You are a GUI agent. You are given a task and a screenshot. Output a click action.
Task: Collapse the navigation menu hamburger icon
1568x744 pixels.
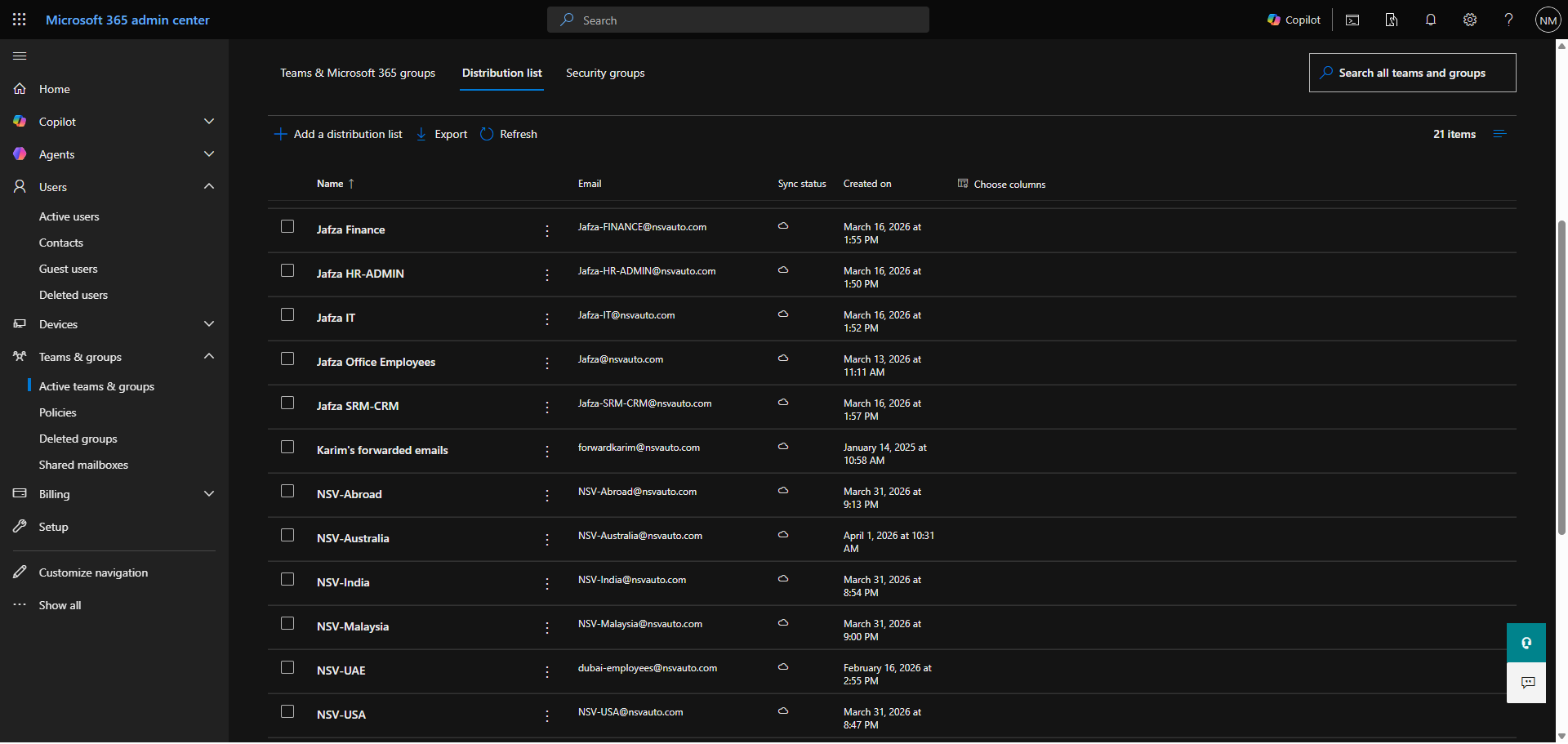point(20,56)
